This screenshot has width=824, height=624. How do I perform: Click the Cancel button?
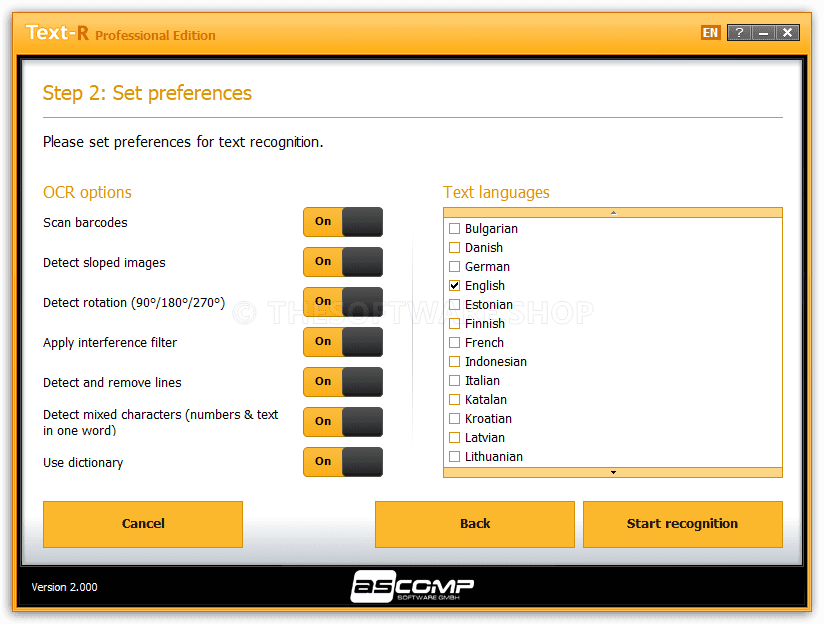pyautogui.click(x=143, y=524)
